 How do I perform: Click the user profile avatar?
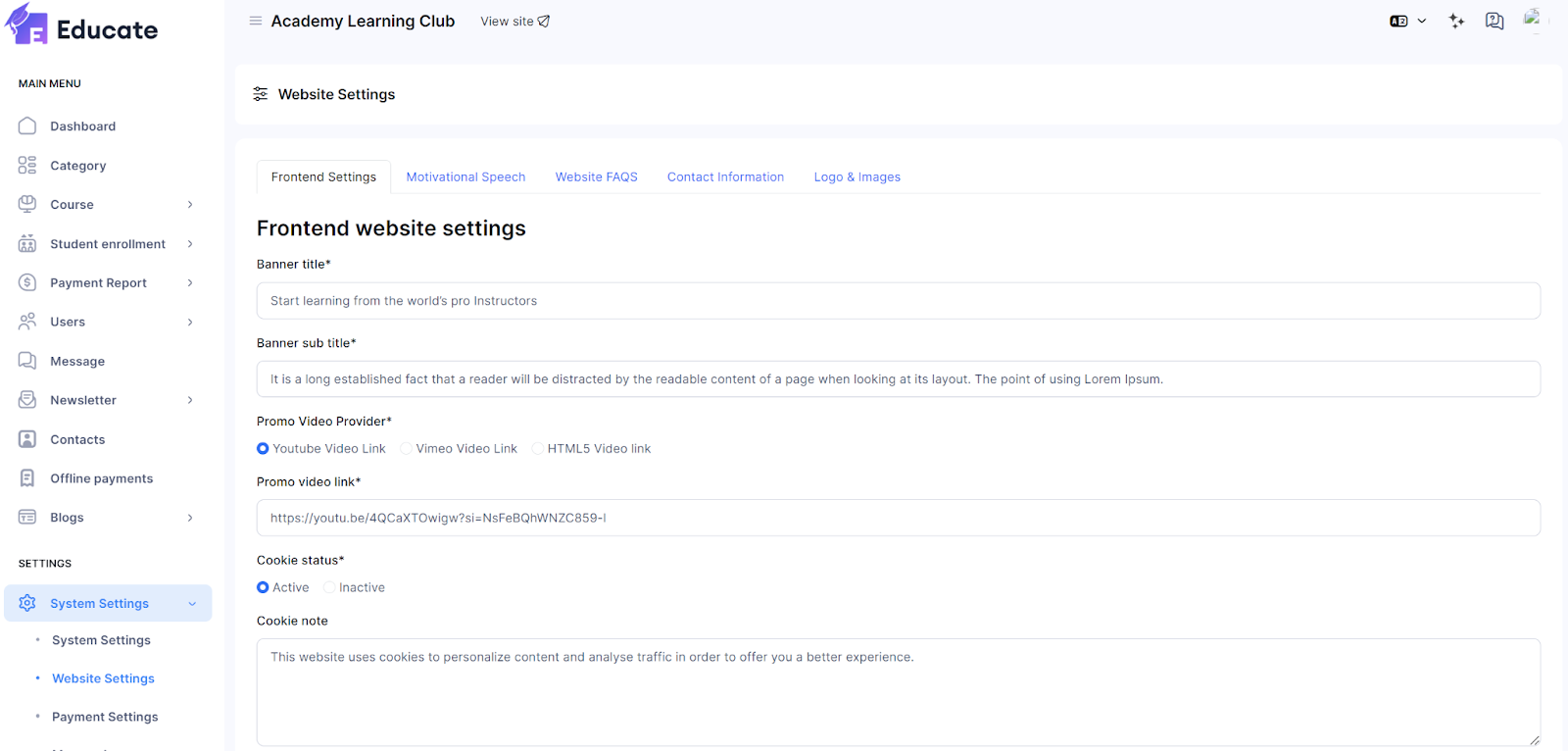[1533, 19]
